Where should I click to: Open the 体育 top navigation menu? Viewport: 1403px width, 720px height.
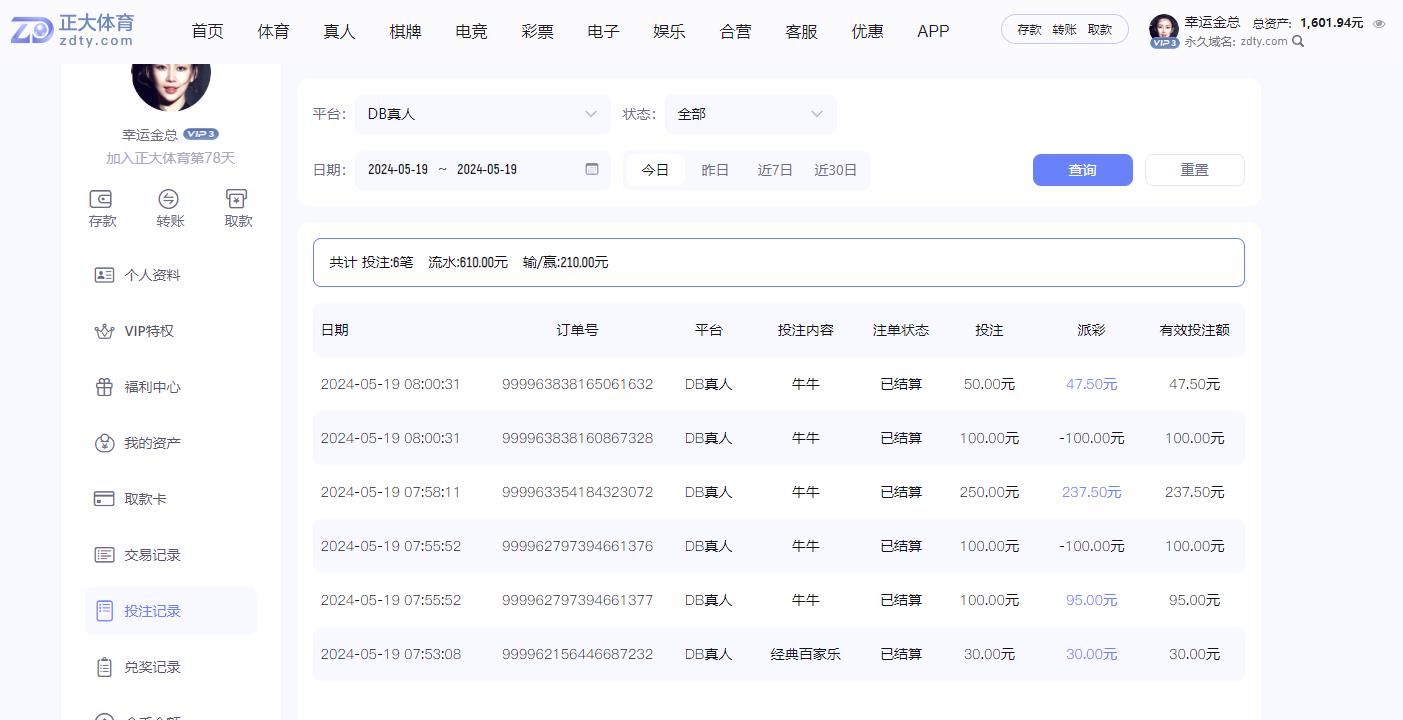pyautogui.click(x=273, y=31)
